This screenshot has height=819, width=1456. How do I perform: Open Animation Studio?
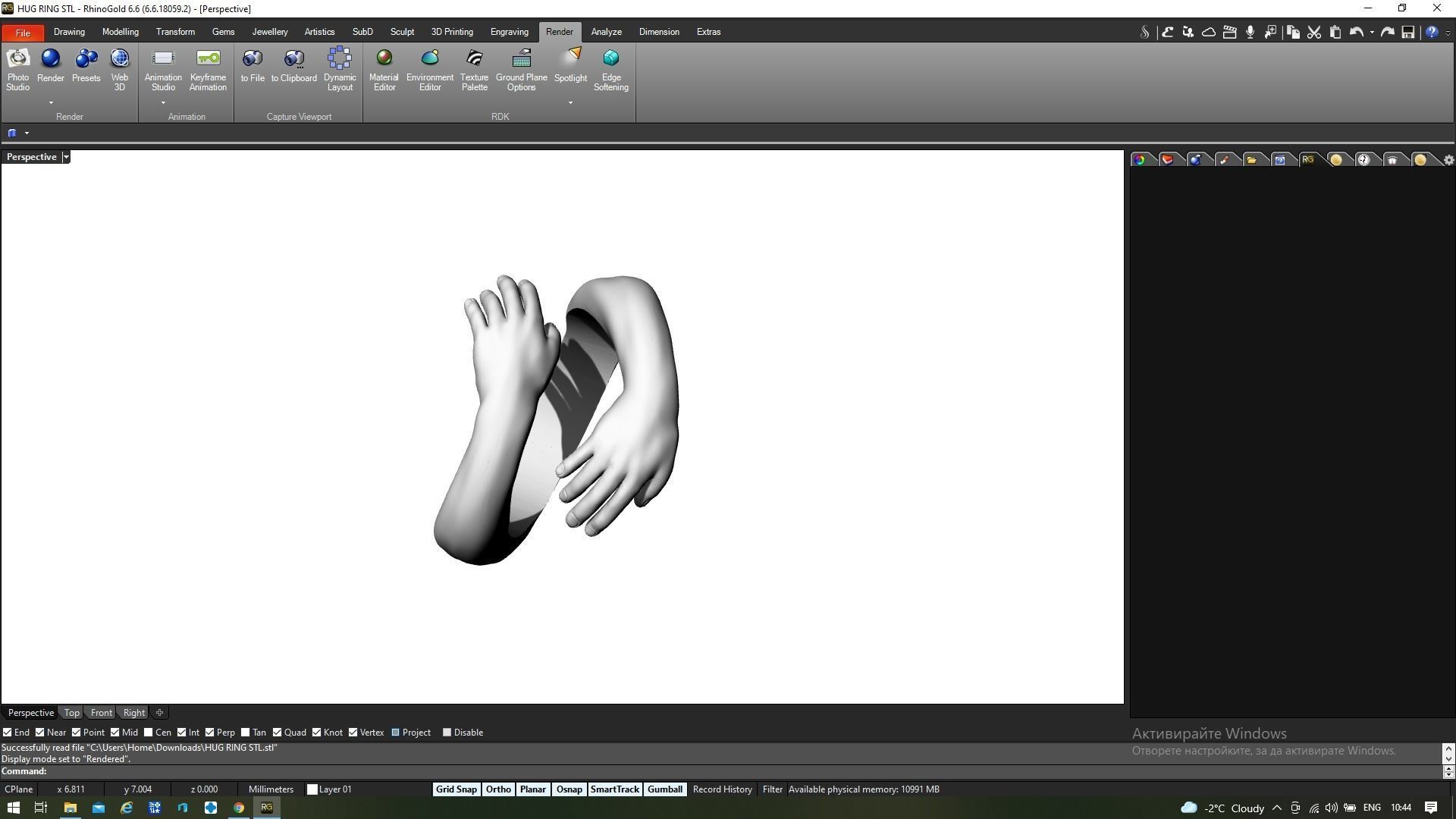tap(163, 70)
